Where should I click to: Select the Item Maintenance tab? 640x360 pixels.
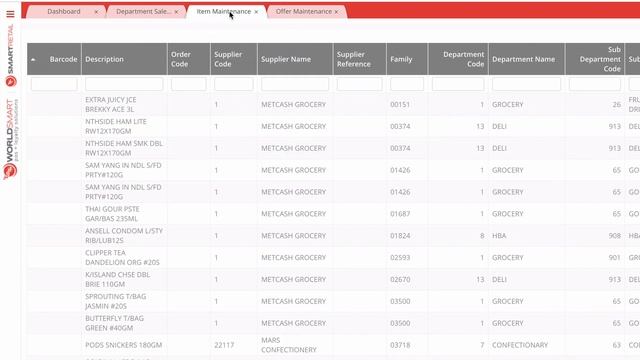(224, 11)
